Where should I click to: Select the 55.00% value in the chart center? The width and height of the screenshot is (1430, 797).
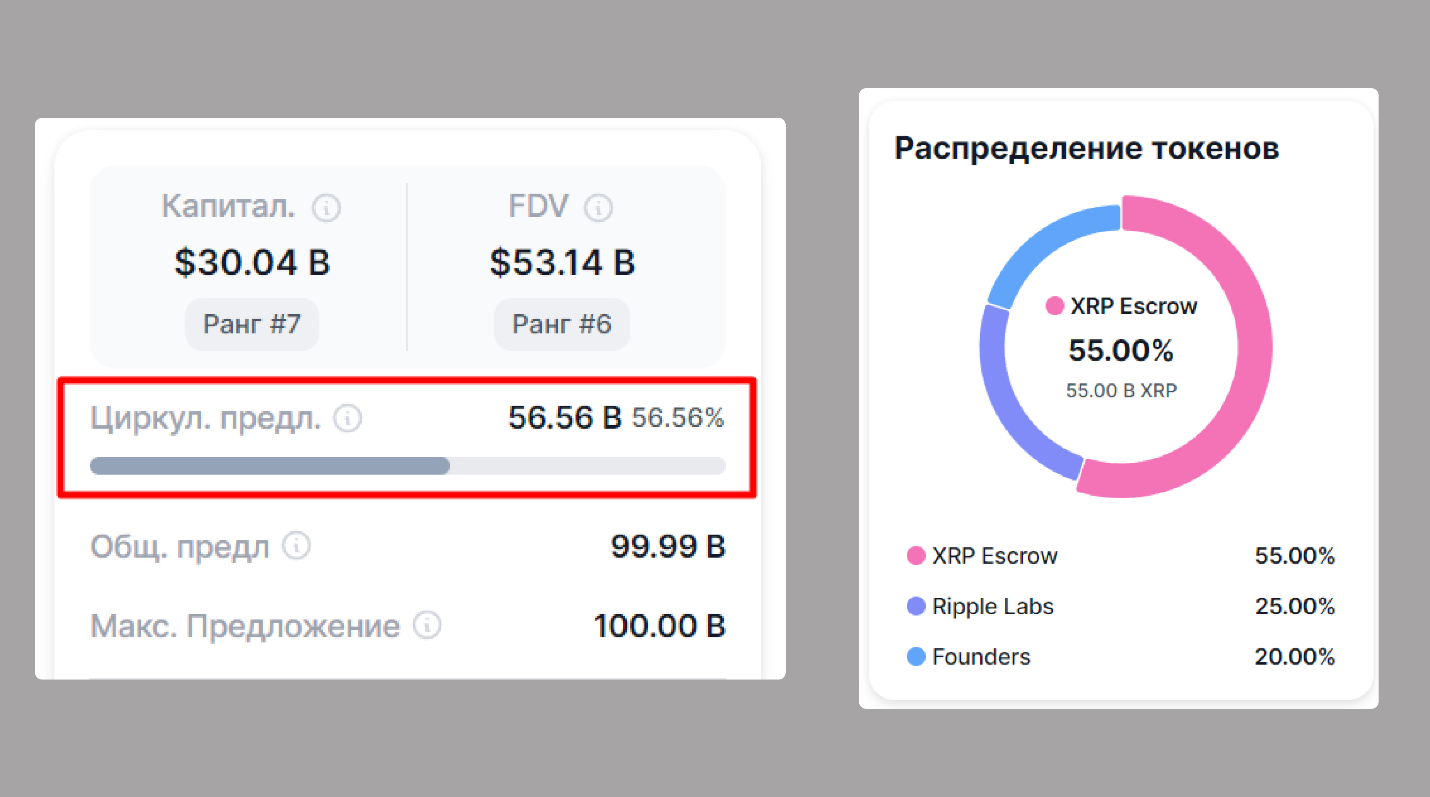pyautogui.click(x=1120, y=350)
